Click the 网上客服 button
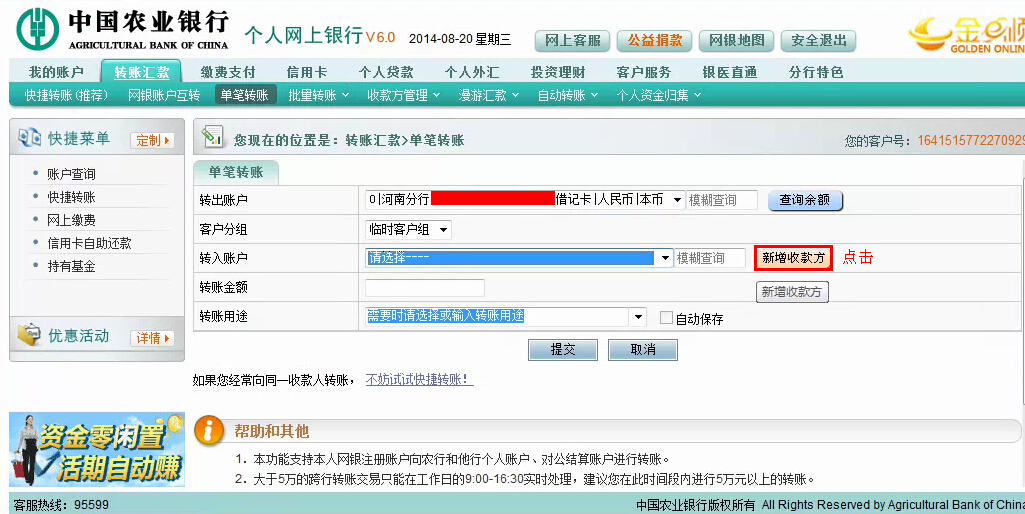 [573, 41]
